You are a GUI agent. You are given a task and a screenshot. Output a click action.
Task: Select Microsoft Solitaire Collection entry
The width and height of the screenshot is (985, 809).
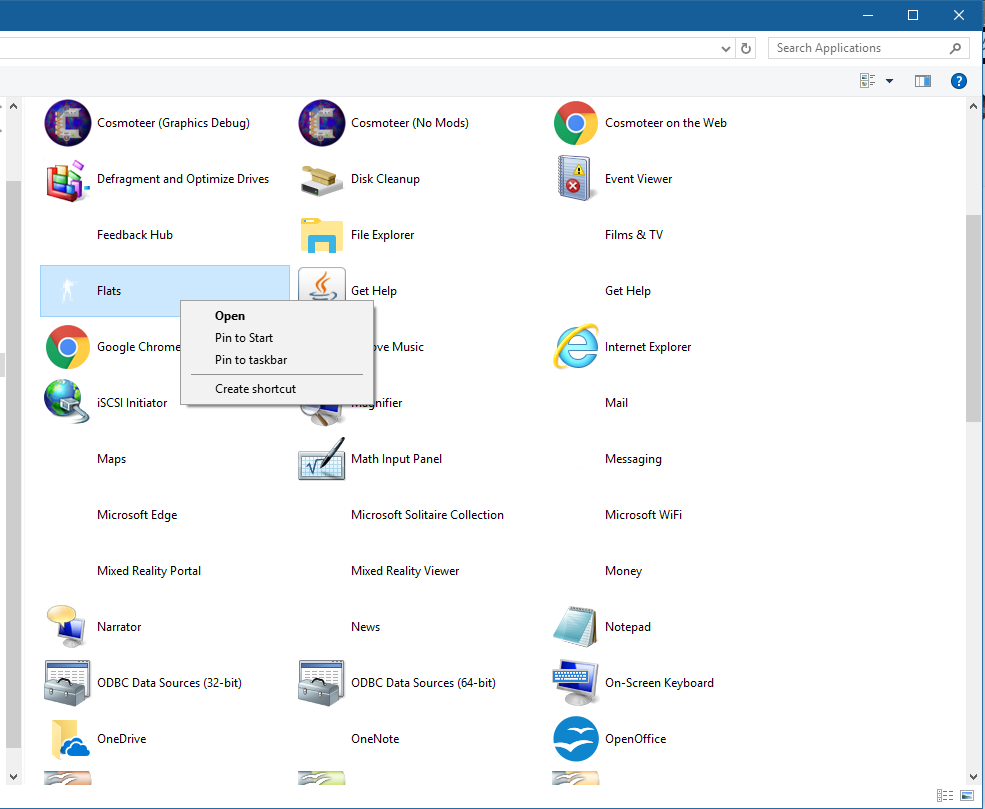coord(427,515)
